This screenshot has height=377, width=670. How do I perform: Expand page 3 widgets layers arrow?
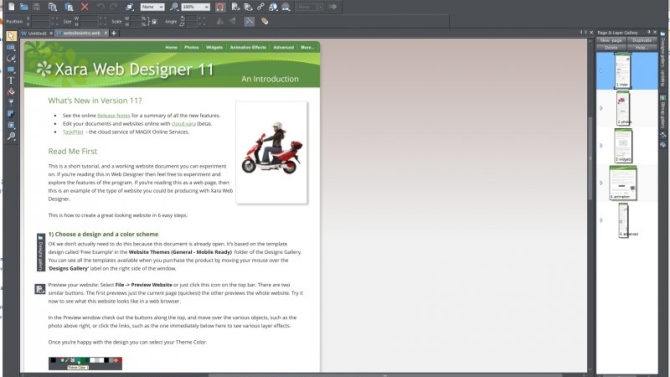(601, 145)
